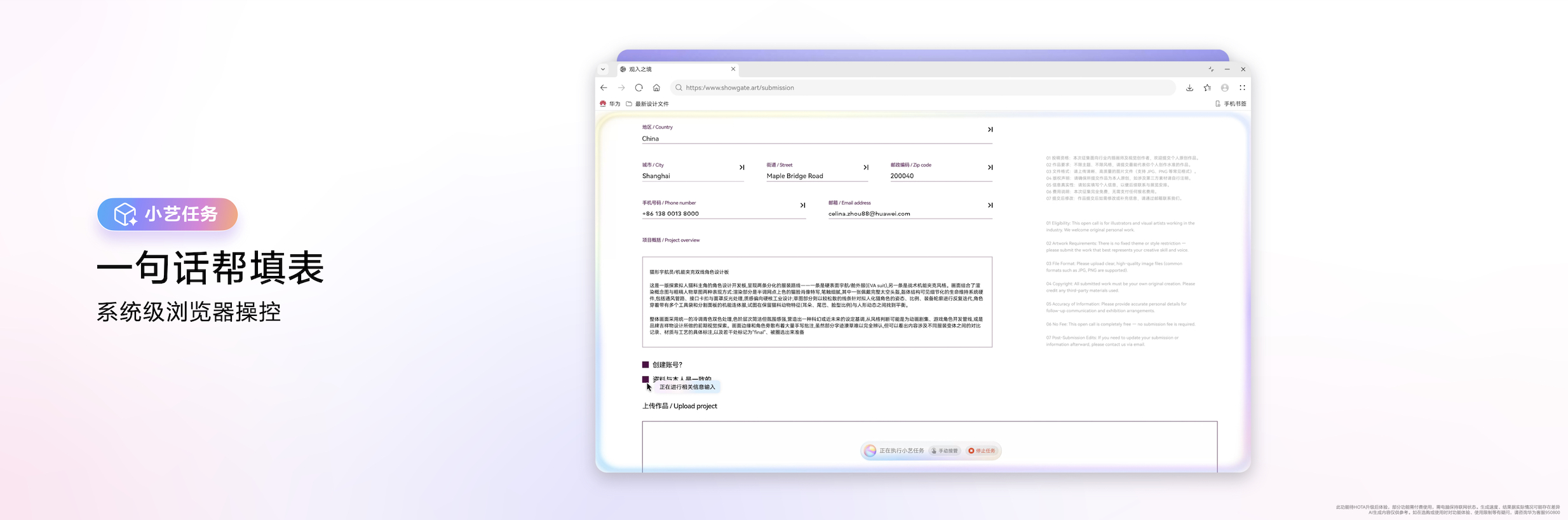Click the 正在执行小艺任务 status text
The image size is (1568, 520).
point(902,451)
